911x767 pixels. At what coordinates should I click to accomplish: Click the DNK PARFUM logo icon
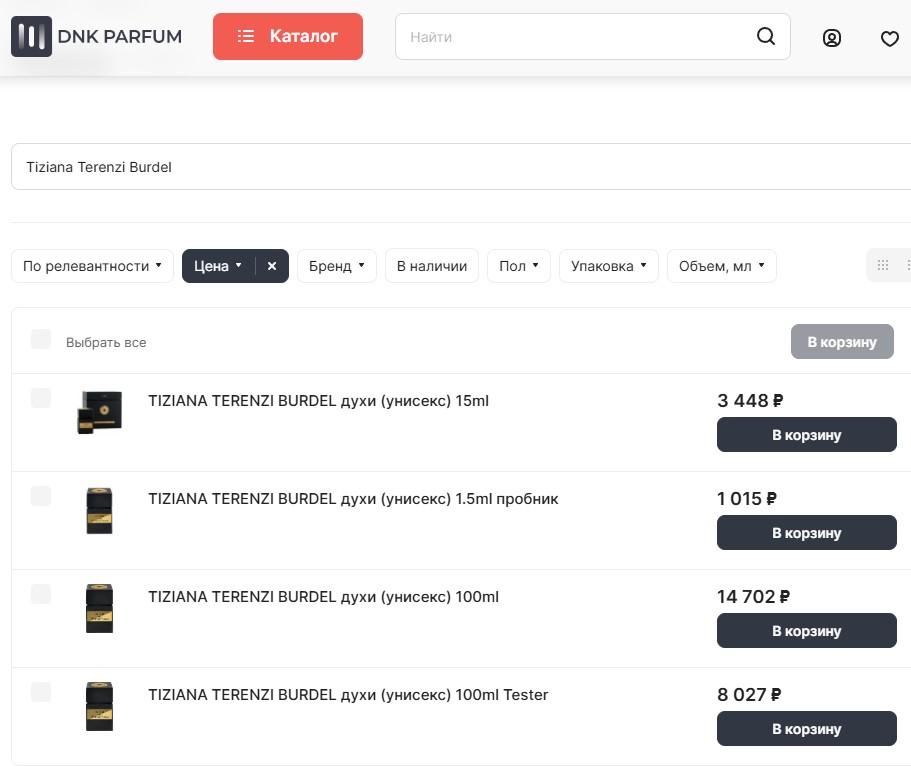[x=31, y=36]
